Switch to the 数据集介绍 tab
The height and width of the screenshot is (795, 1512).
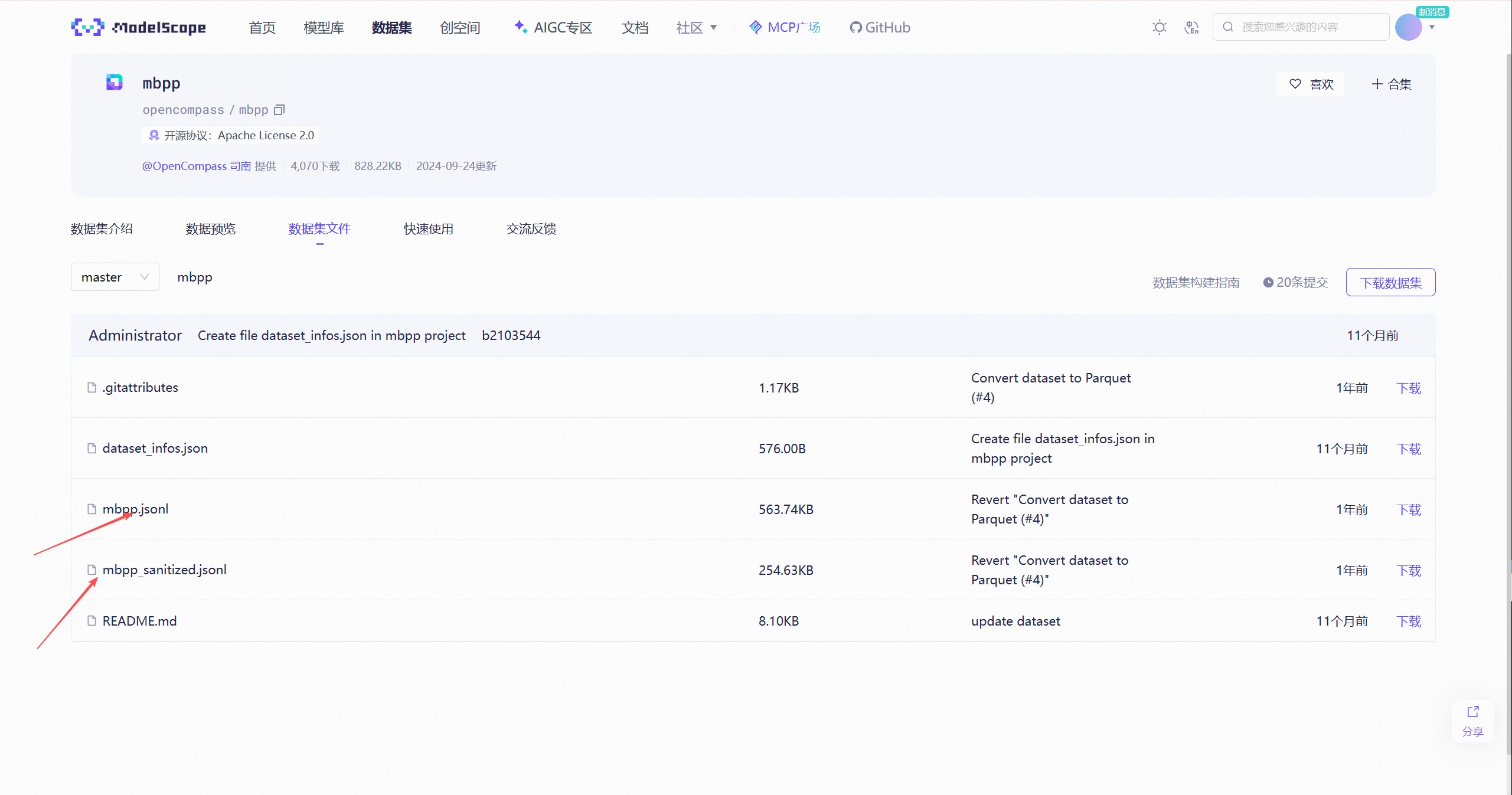[x=102, y=229]
